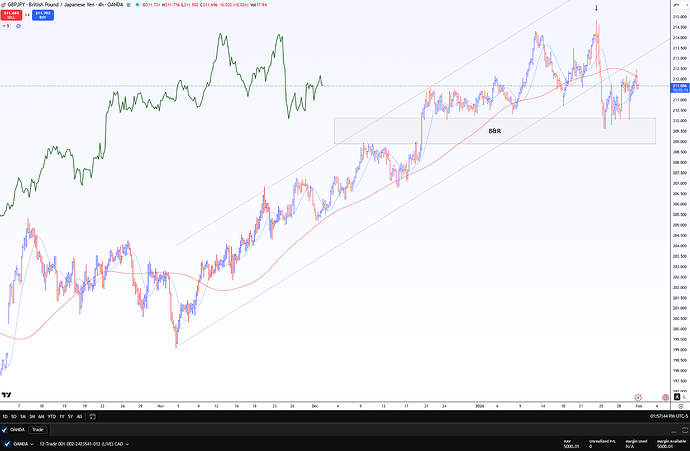The width and height of the screenshot is (690, 451).
Task: Click the GBPJPY symbol title in legend
Action: coord(65,5)
